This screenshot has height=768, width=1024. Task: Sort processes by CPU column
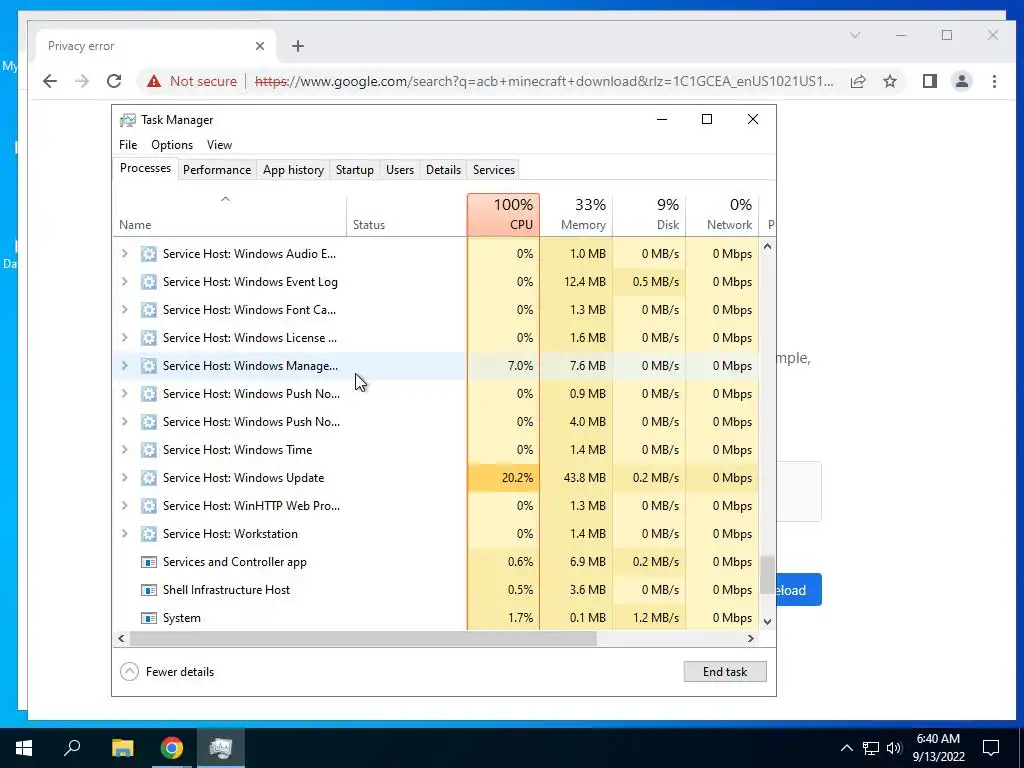(x=504, y=215)
